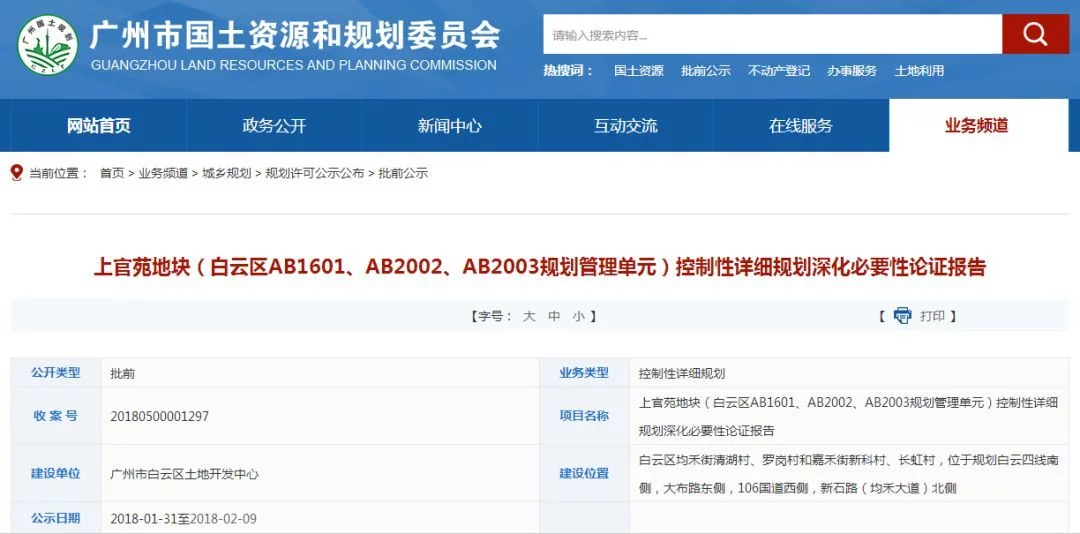Go to 城乡规划 in breadcrumb
The height and width of the screenshot is (534, 1080).
227,174
